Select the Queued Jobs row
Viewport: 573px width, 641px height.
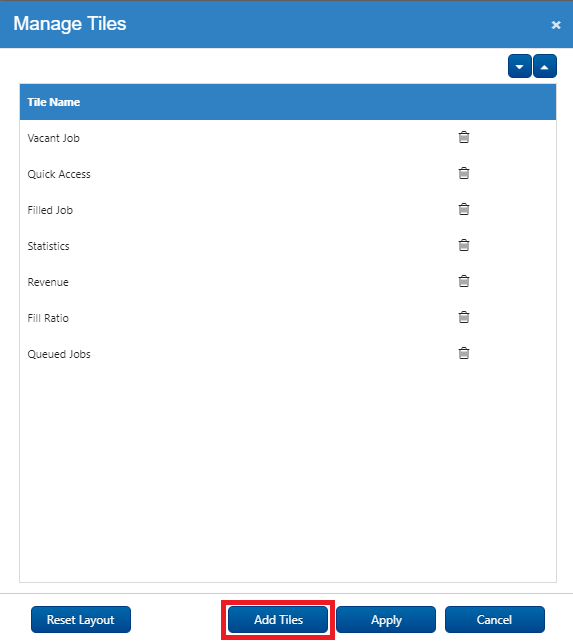pyautogui.click(x=288, y=354)
